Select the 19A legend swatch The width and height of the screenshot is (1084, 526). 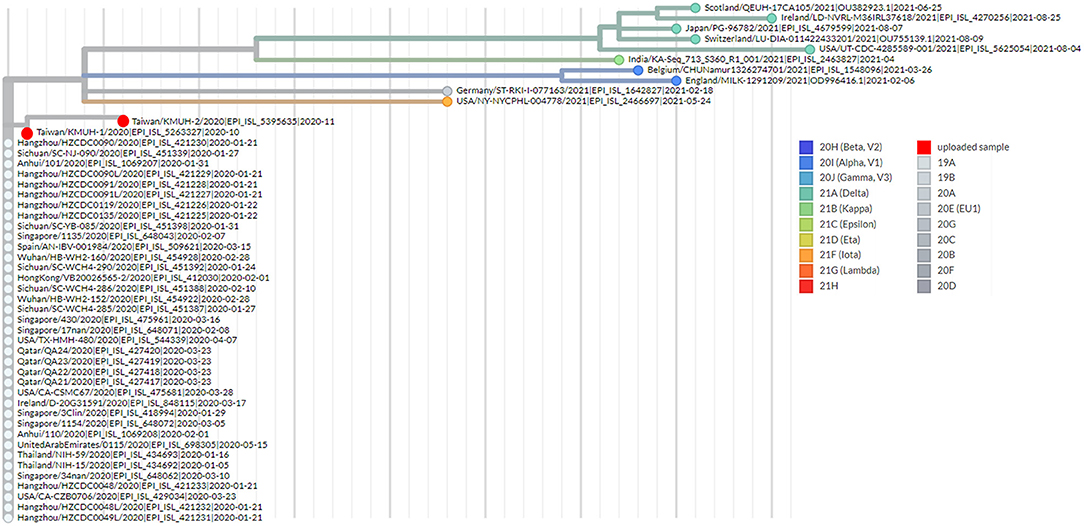924,162
